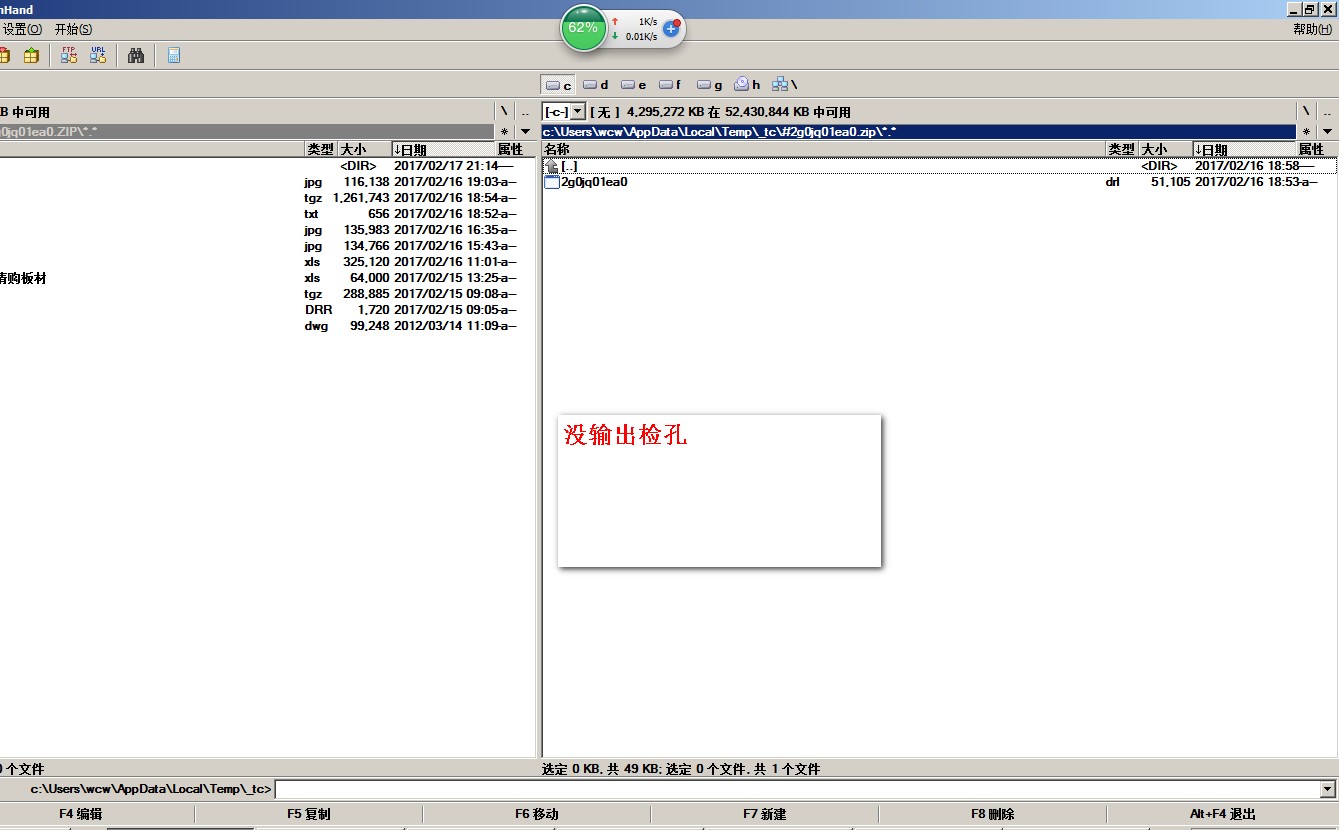Sort left panel by 属性 column
Image resolution: width=1339 pixels, height=830 pixels.
tap(515, 149)
